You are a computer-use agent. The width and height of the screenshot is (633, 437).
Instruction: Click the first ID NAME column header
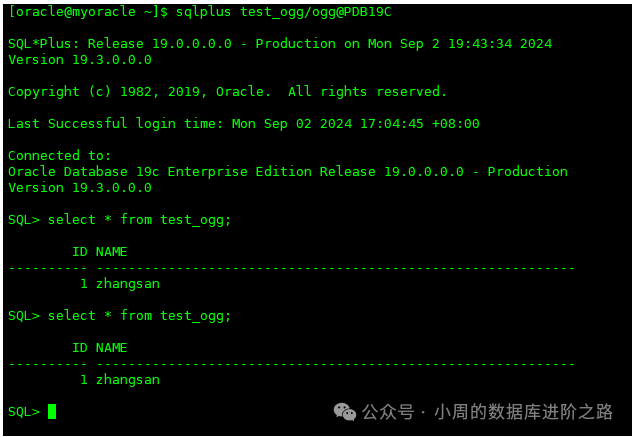pyautogui.click(x=100, y=252)
